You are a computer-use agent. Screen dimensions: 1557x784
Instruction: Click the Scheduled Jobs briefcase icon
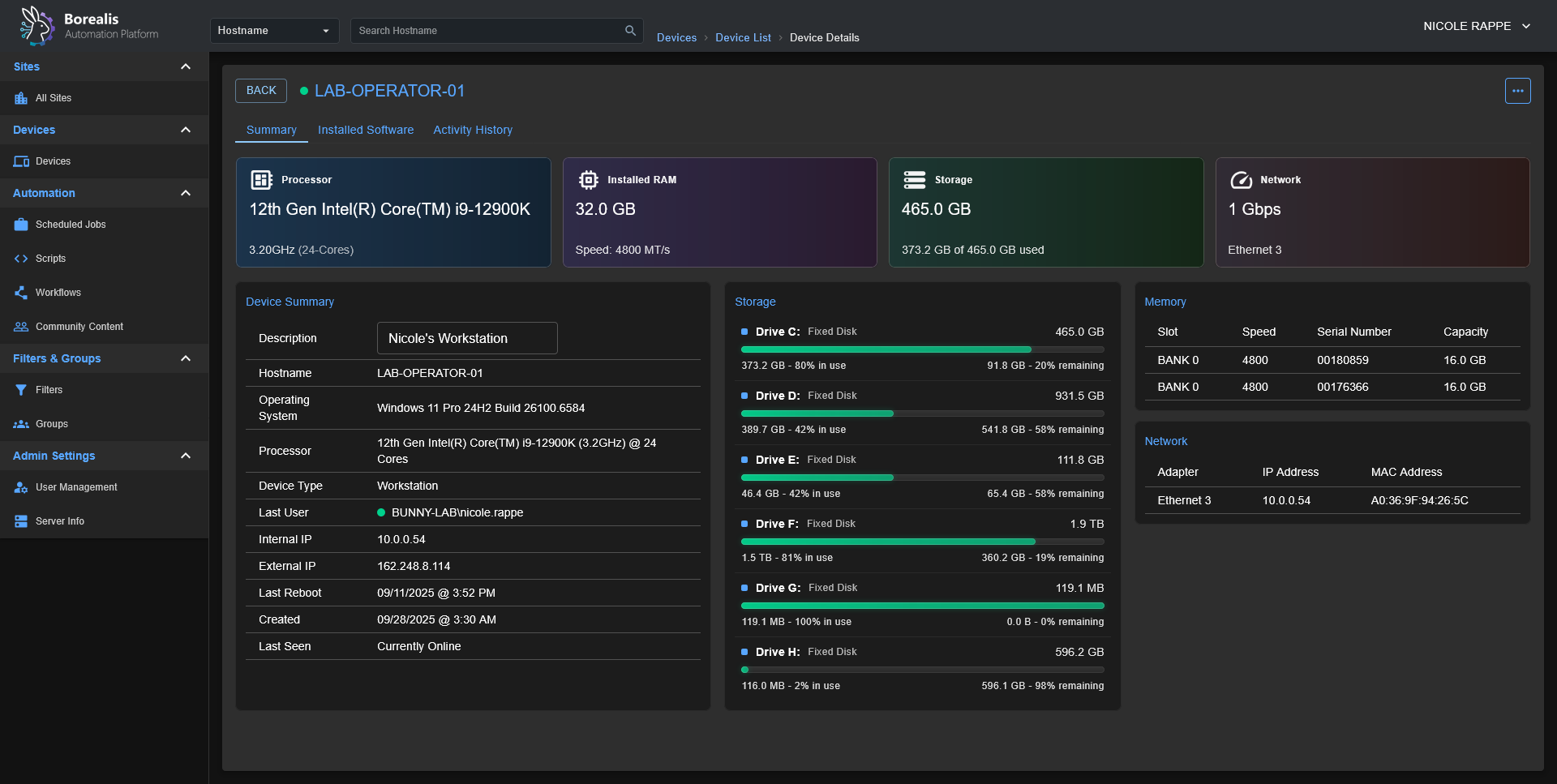tap(21, 225)
